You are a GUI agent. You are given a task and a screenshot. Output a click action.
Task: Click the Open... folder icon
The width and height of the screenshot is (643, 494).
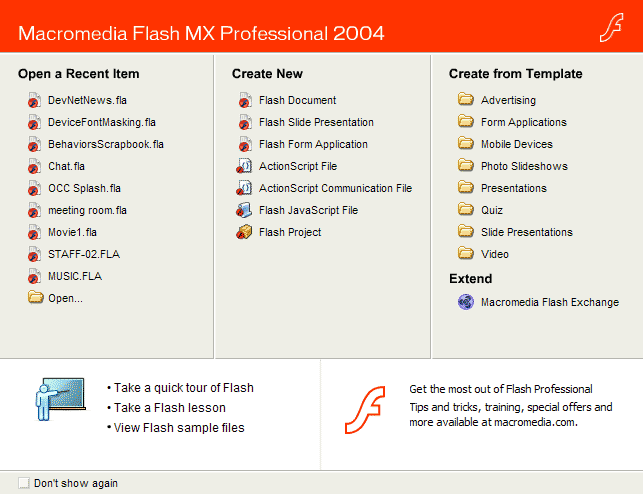[36, 297]
